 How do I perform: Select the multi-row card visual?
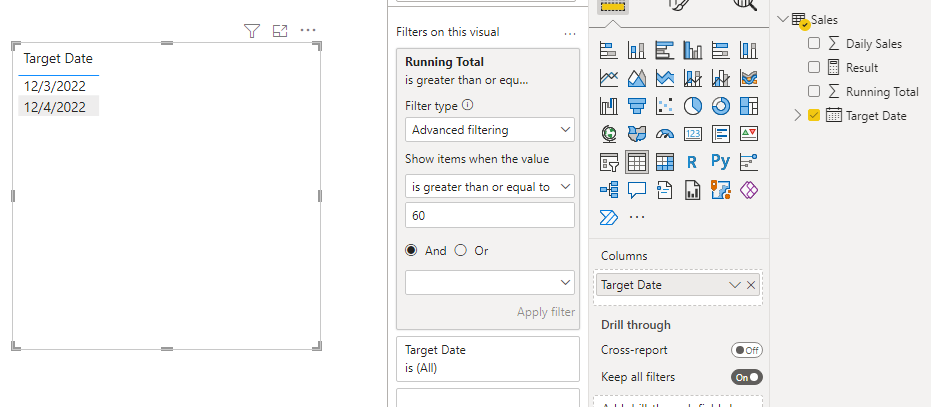[x=720, y=134]
